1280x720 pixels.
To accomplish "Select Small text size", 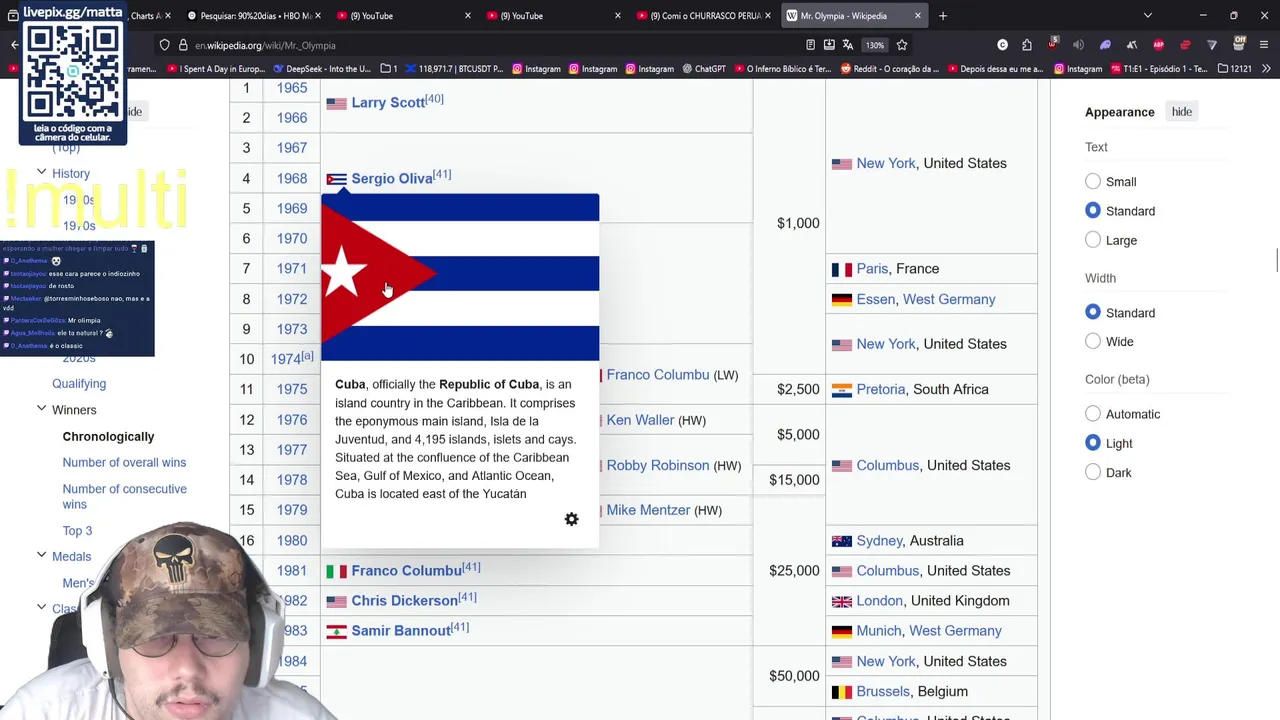I will click(x=1093, y=182).
